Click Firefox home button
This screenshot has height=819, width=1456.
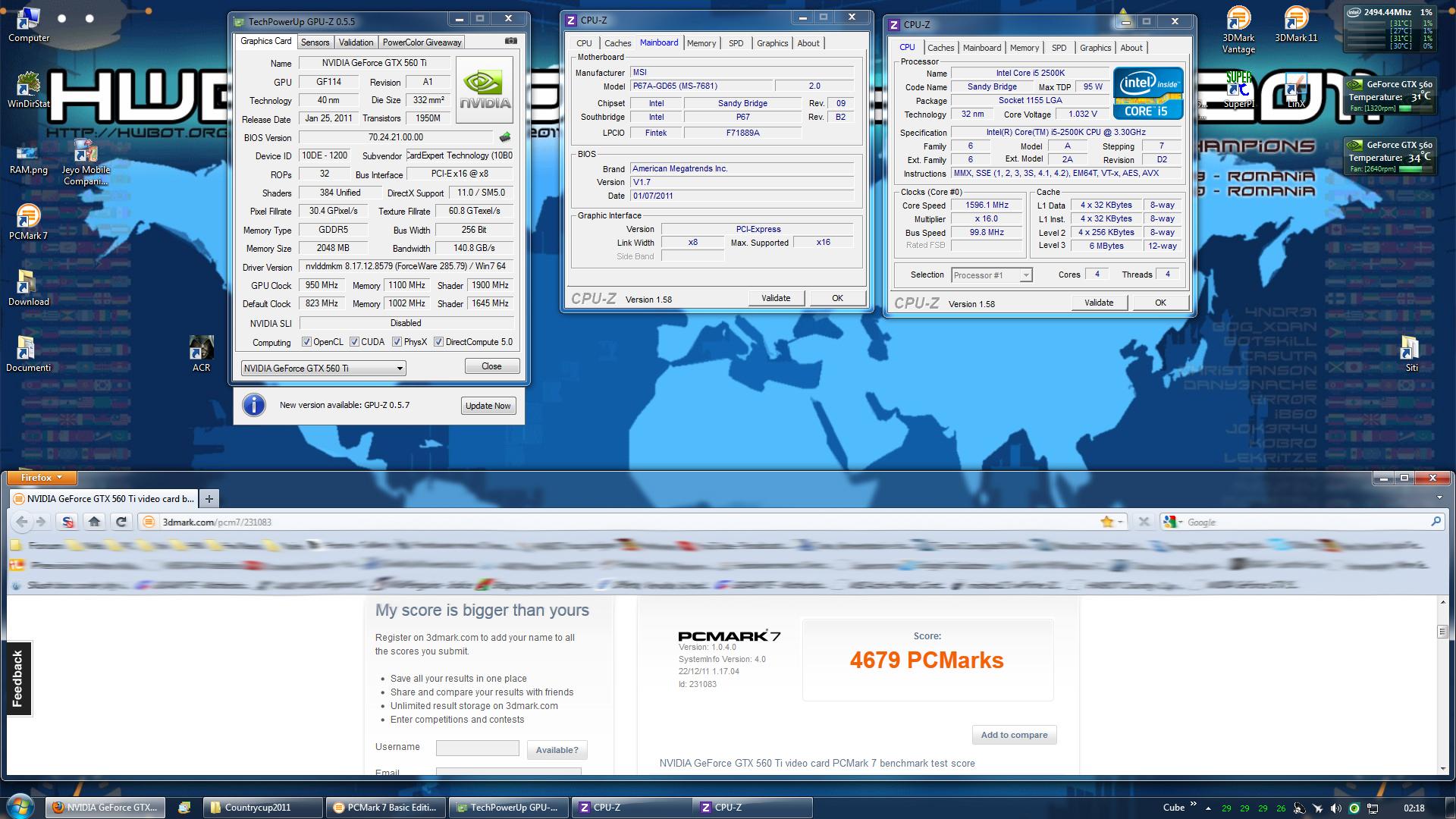[94, 522]
